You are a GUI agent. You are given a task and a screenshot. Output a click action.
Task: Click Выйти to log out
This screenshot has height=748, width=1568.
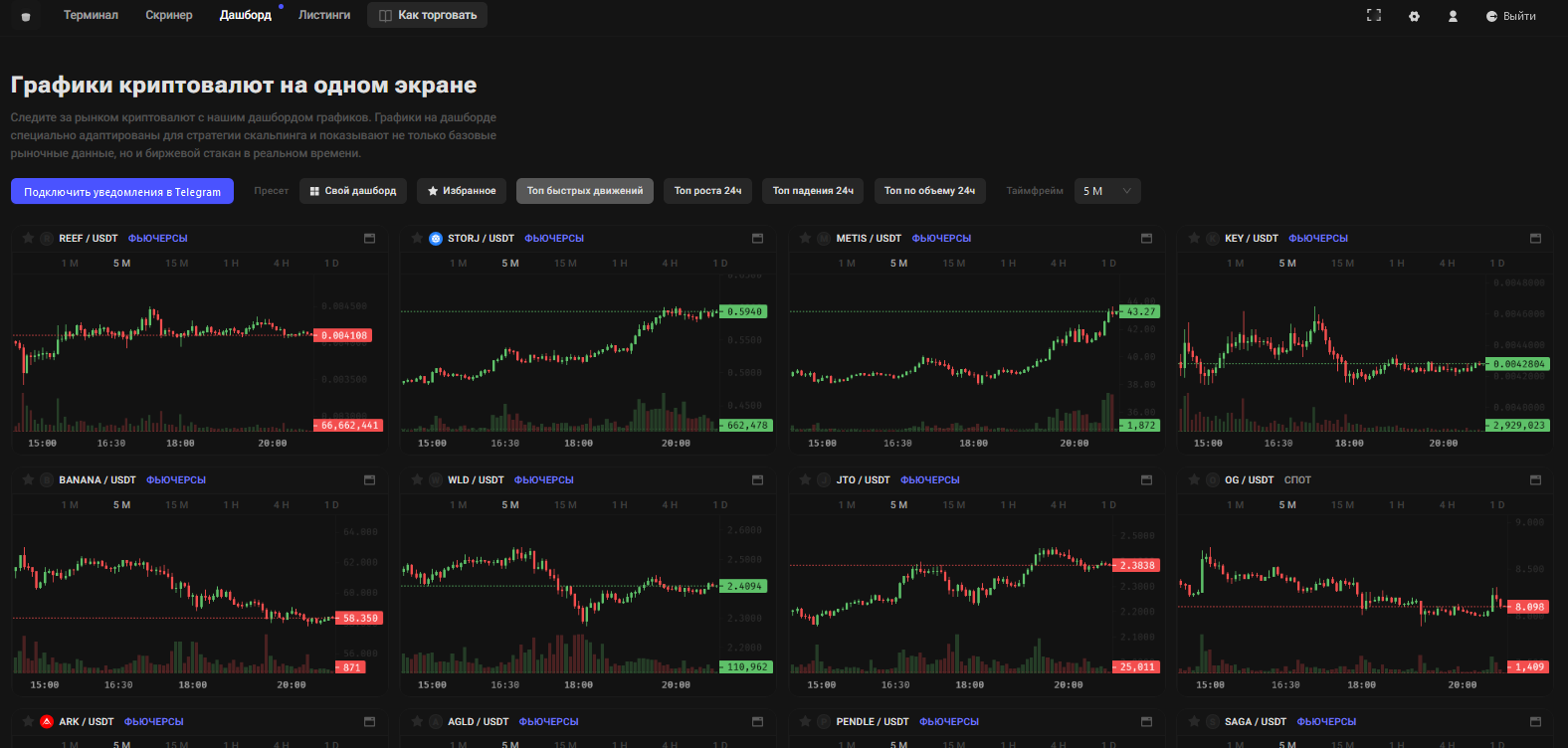pyautogui.click(x=1510, y=16)
